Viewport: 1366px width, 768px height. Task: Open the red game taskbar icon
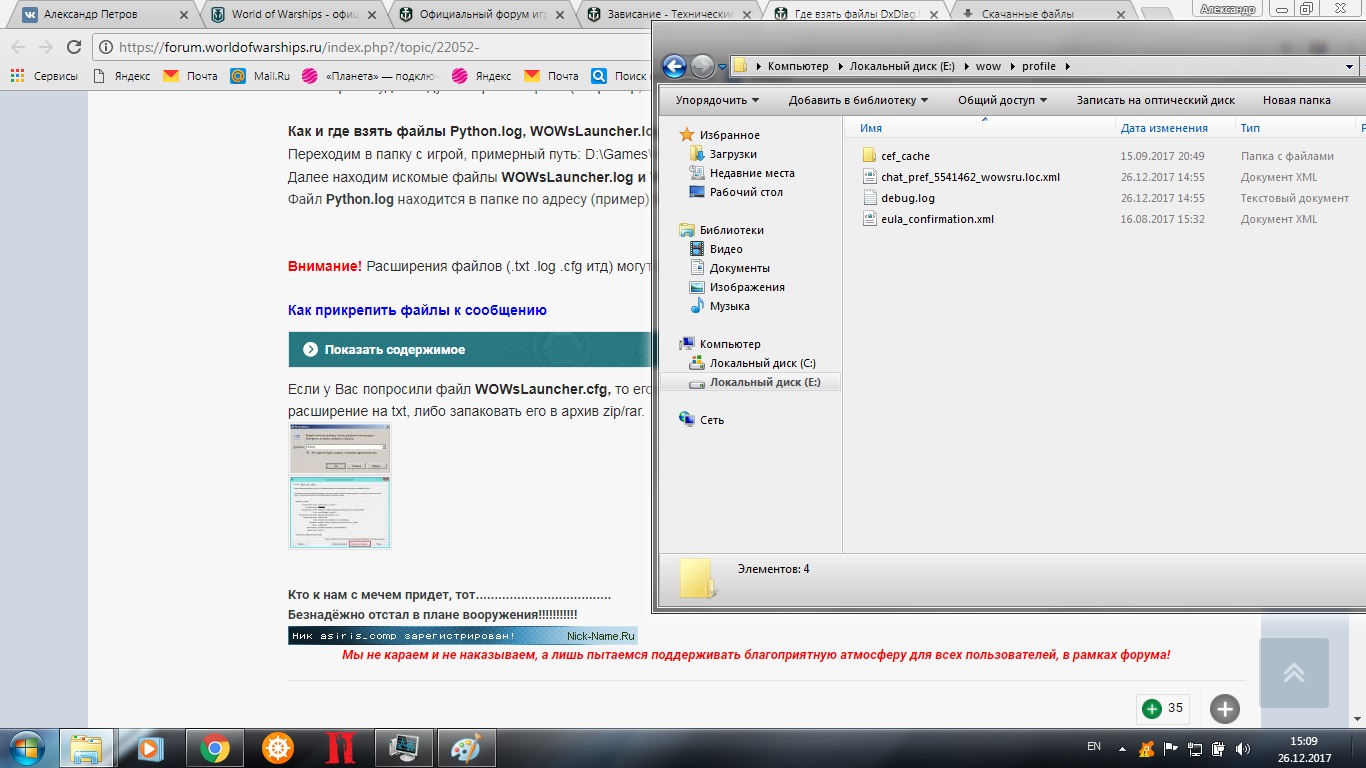point(340,748)
